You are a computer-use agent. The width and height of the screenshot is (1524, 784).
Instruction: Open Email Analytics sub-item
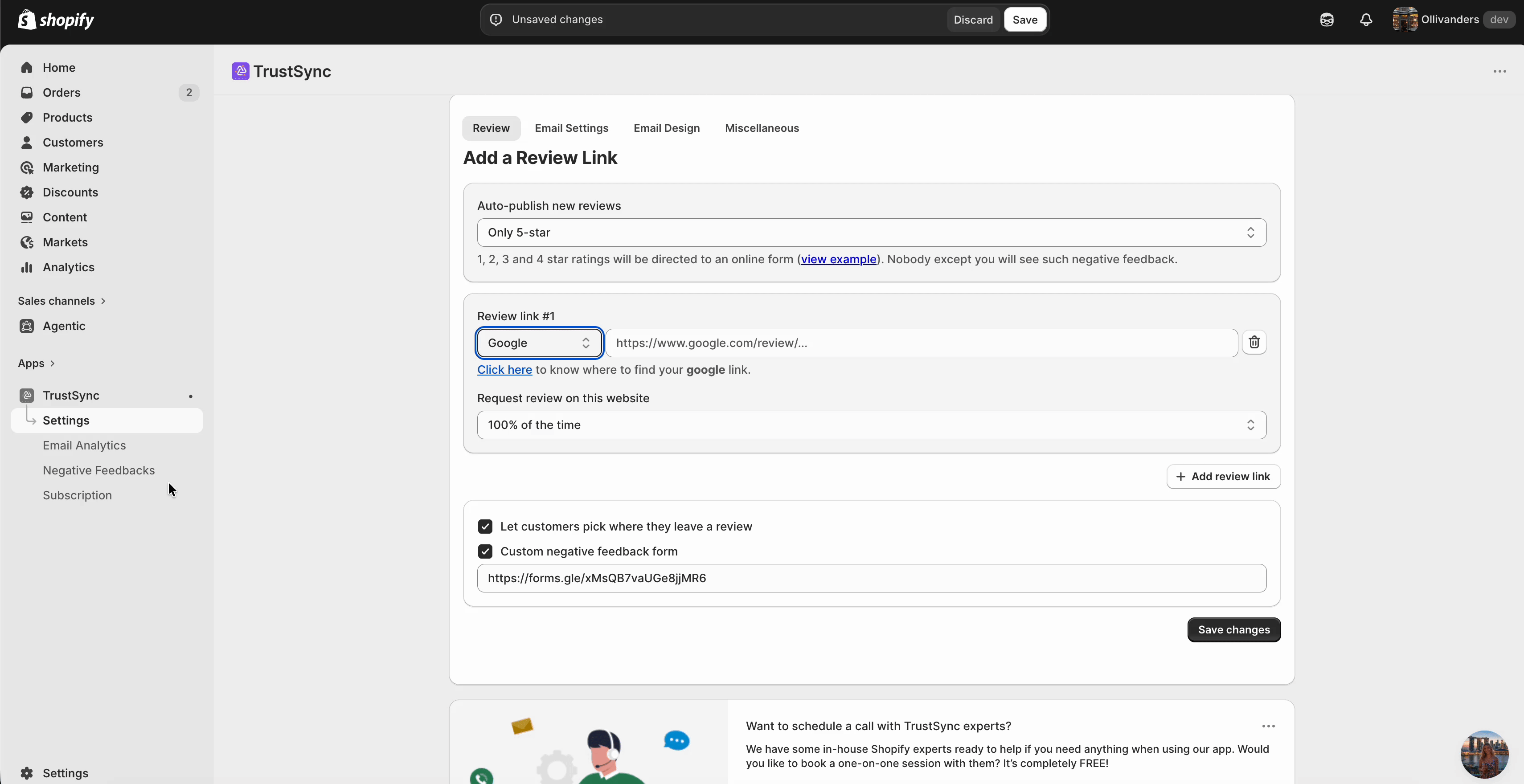pos(84,445)
